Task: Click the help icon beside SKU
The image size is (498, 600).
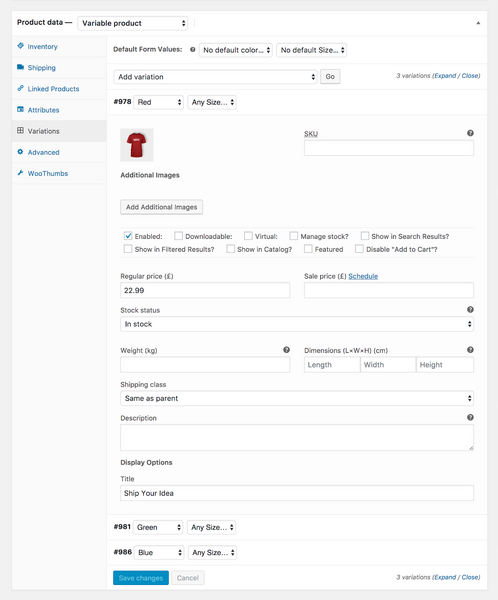Action: tap(470, 133)
